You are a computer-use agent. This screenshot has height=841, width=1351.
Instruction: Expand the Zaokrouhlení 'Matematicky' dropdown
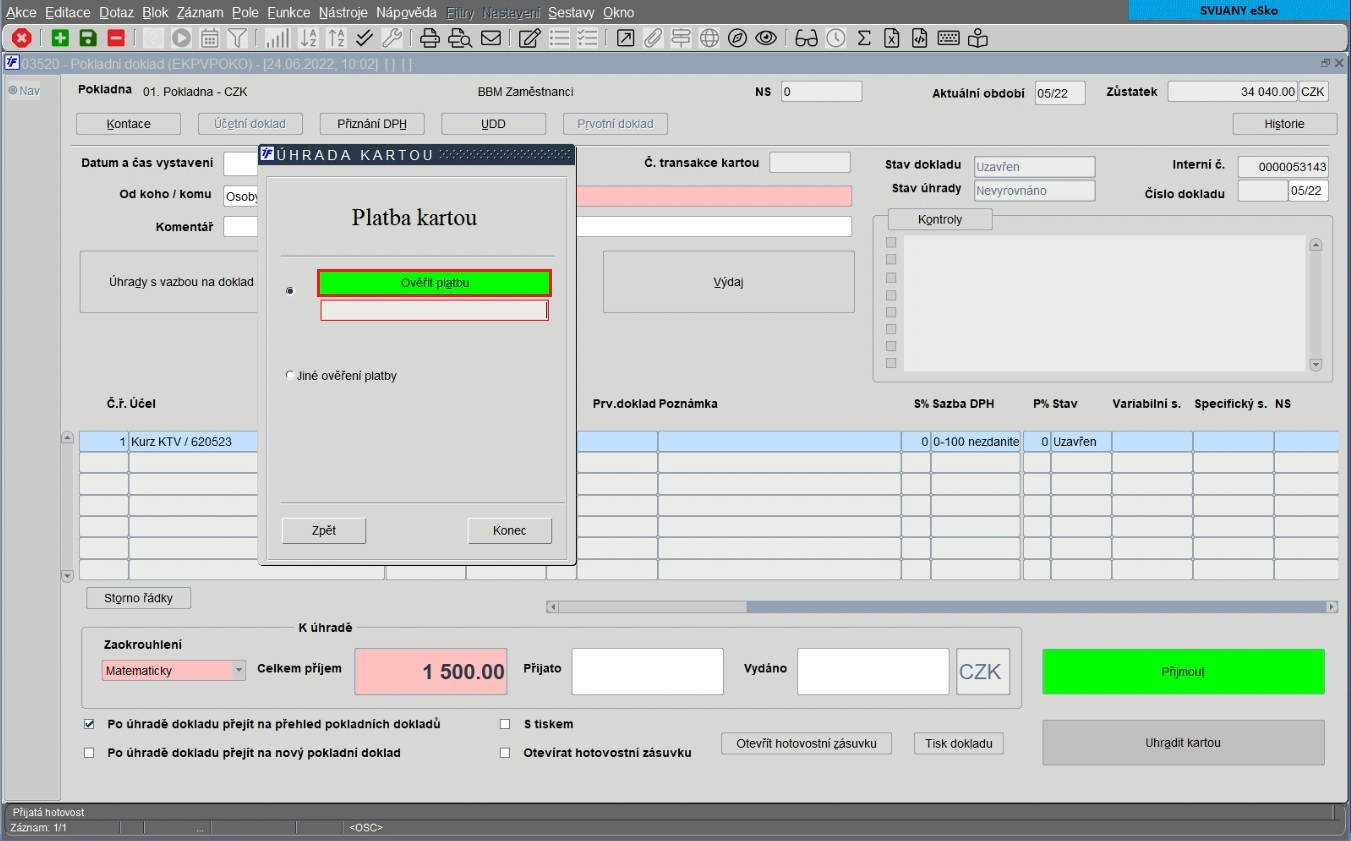[238, 671]
